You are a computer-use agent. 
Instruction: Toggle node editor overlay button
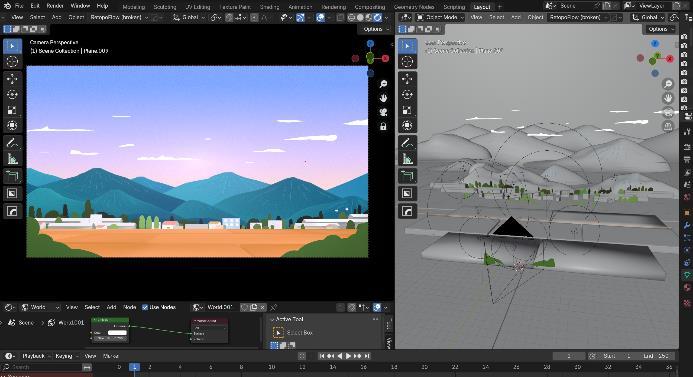[377, 307]
